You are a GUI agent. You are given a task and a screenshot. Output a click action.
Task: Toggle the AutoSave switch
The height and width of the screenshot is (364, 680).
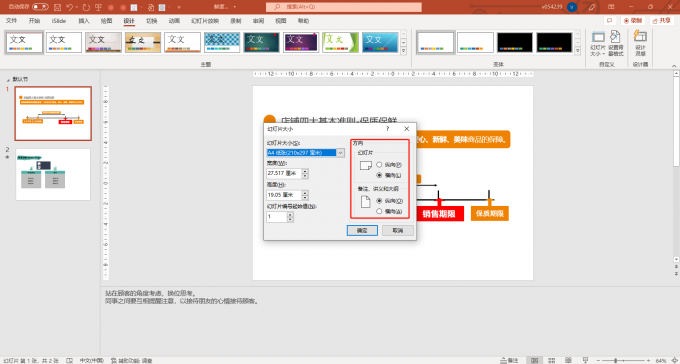coord(40,7)
